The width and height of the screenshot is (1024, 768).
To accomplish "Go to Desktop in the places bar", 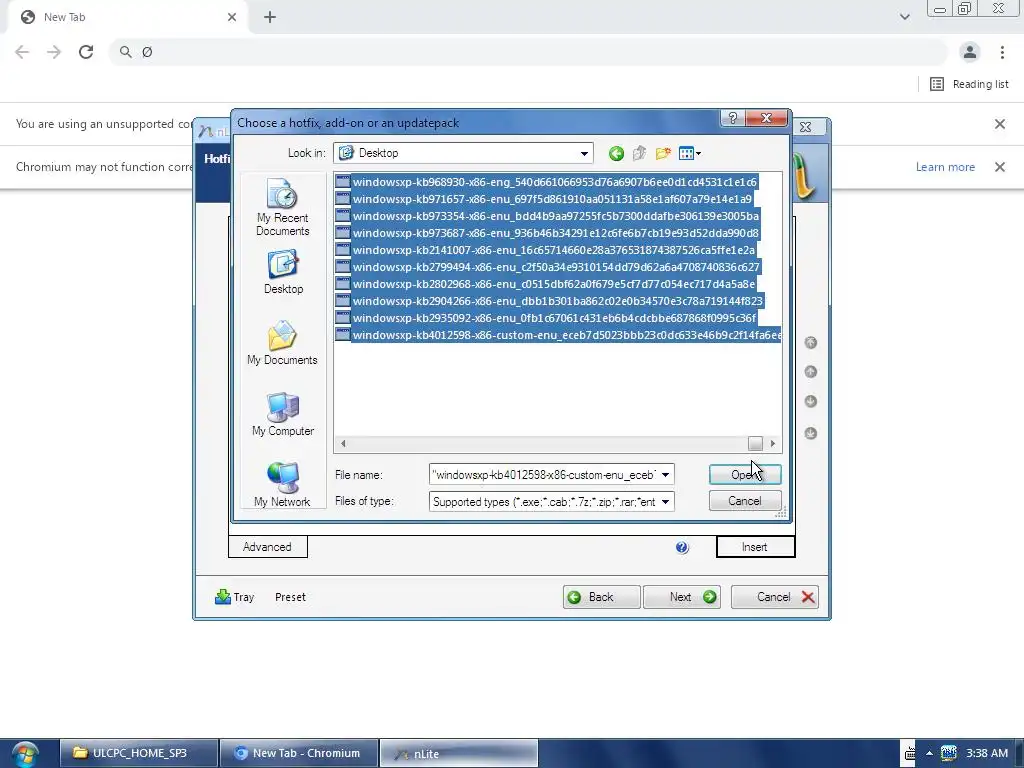I will [283, 272].
